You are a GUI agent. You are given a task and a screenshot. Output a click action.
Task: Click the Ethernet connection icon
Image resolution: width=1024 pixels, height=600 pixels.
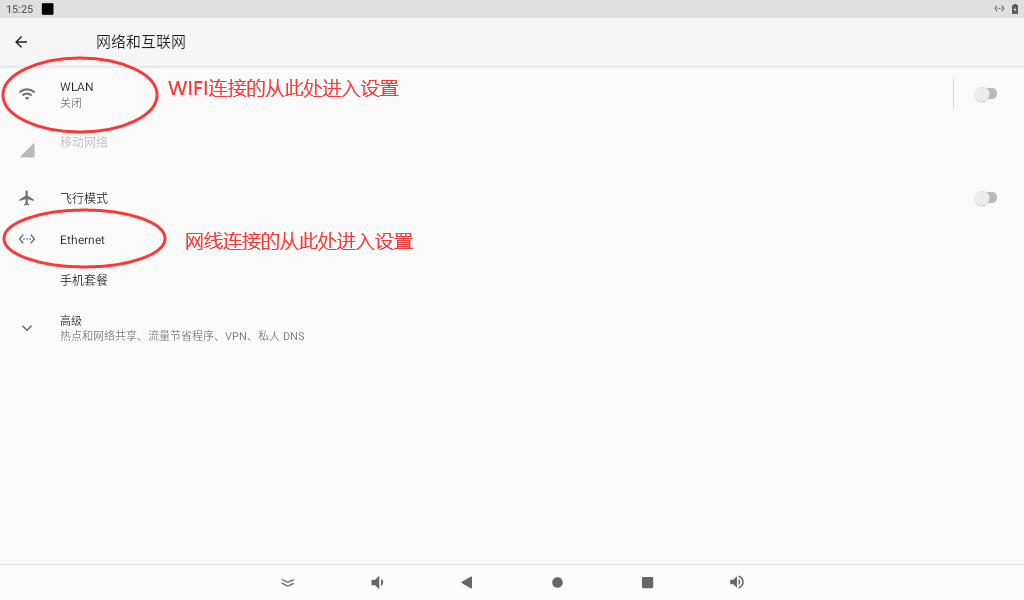[27, 239]
